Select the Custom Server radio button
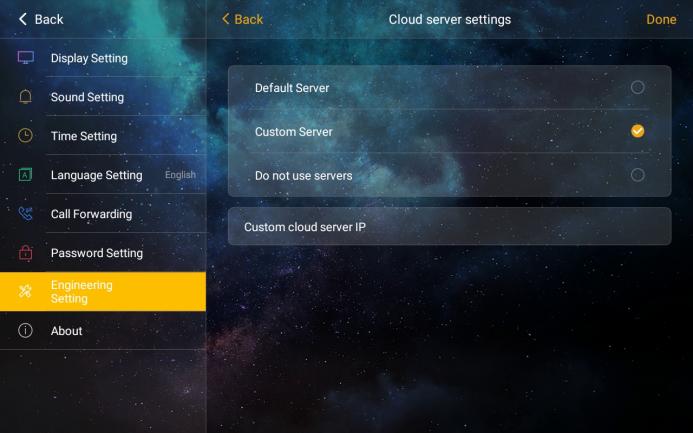The height and width of the screenshot is (433, 693). tap(637, 131)
